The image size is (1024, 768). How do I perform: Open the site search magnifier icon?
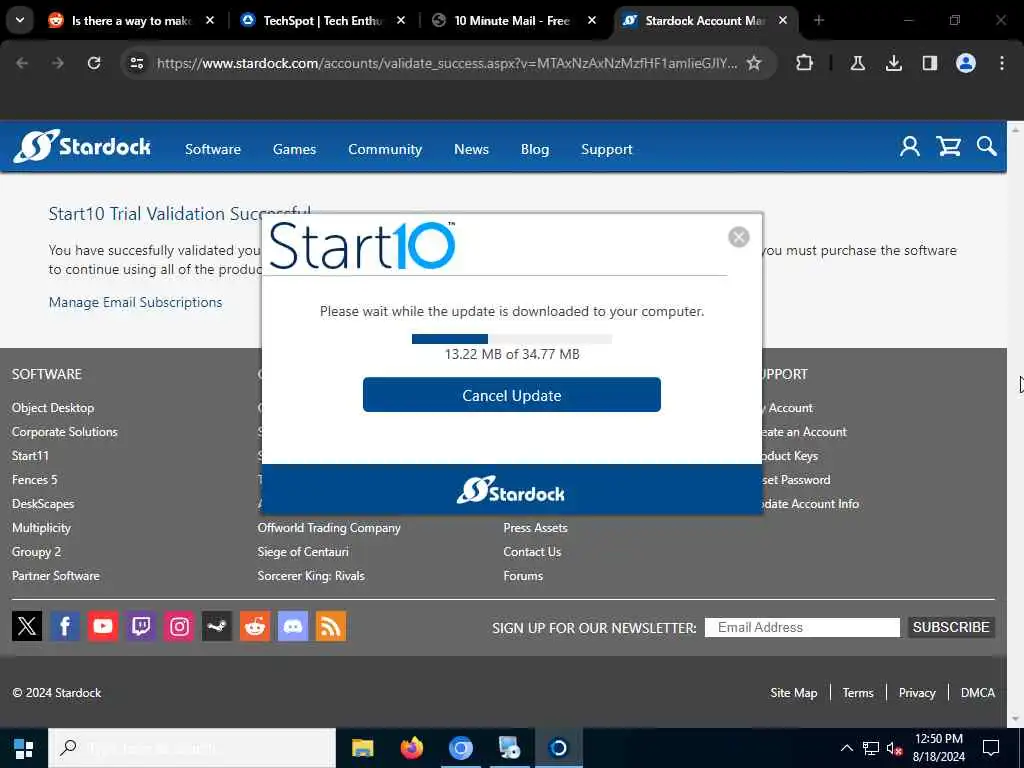[986, 146]
